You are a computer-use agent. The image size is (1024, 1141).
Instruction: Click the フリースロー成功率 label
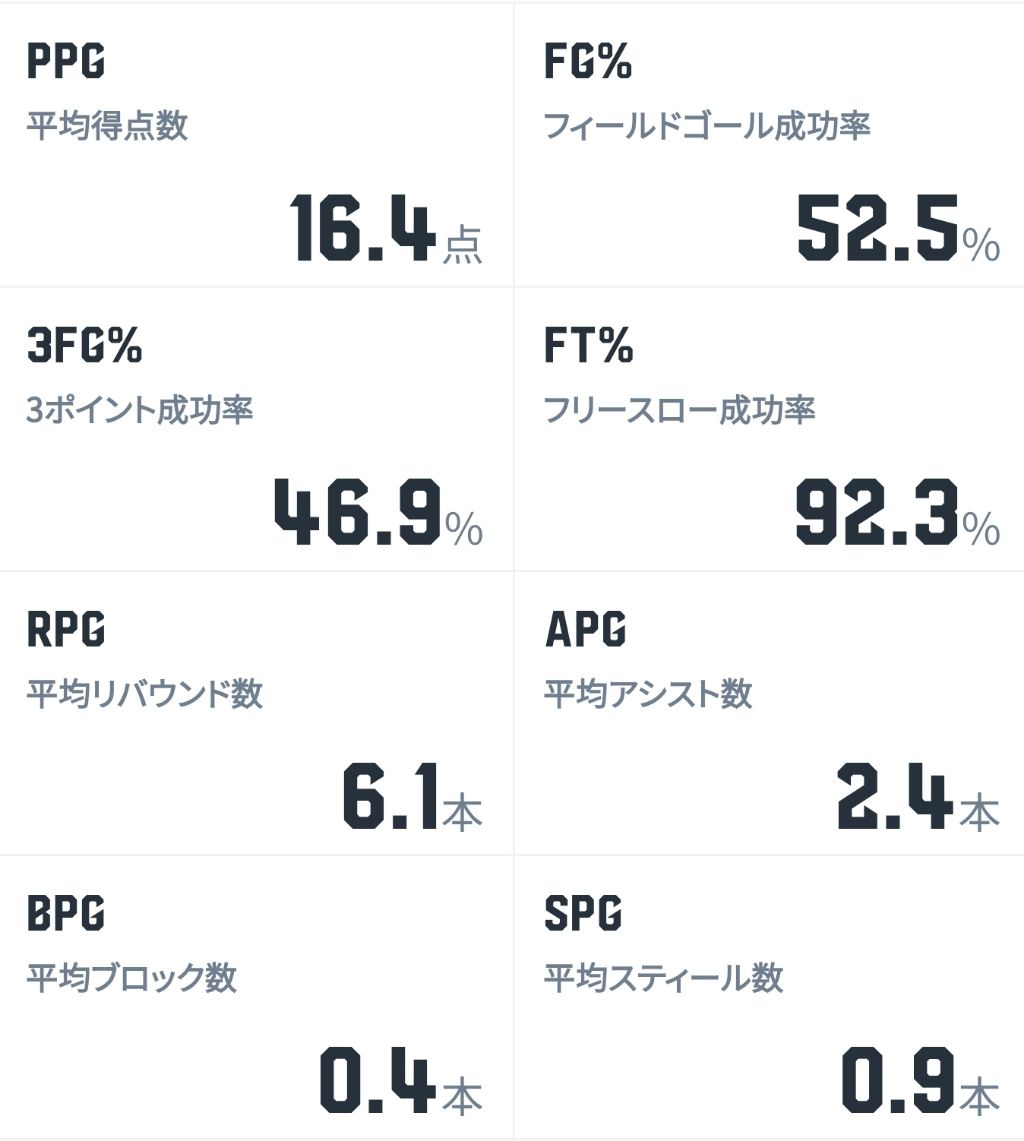coord(680,411)
